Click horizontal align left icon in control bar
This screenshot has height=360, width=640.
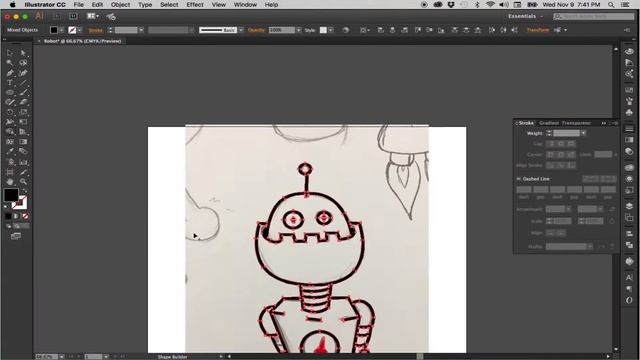[x=380, y=30]
